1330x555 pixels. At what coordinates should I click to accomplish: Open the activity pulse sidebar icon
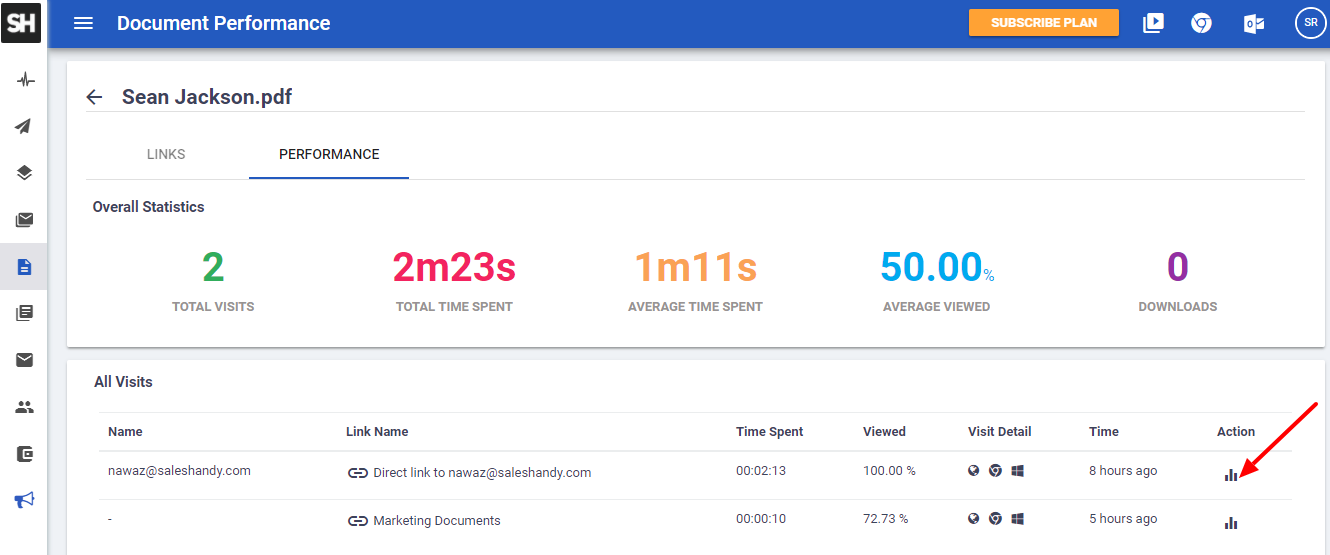24,79
